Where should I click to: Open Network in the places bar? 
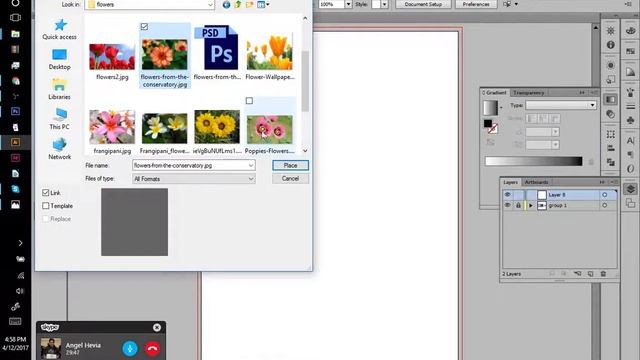coord(60,149)
